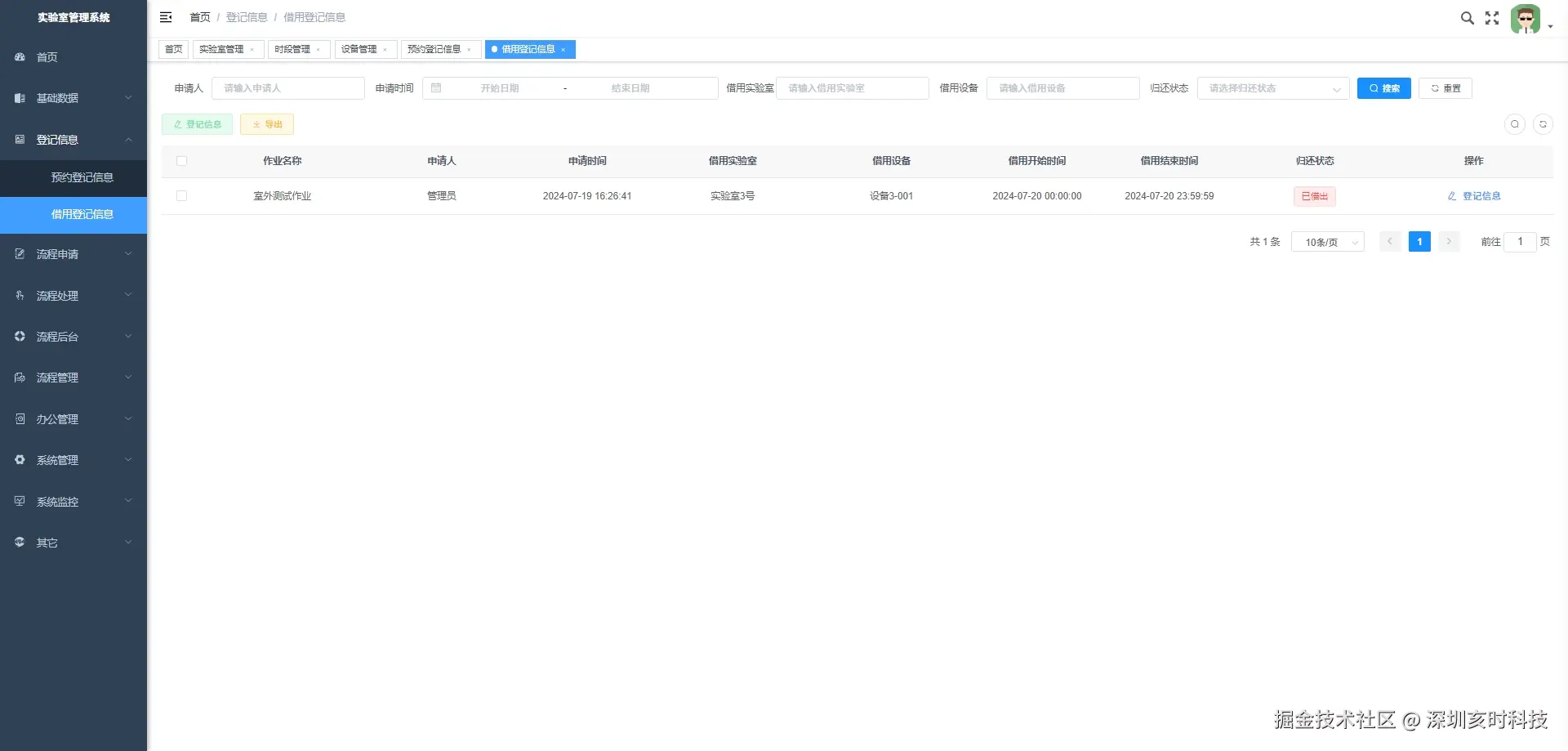Screen dimensions: 1568x751
Task: Expand the 流程处理 menu
Action: tap(73, 296)
